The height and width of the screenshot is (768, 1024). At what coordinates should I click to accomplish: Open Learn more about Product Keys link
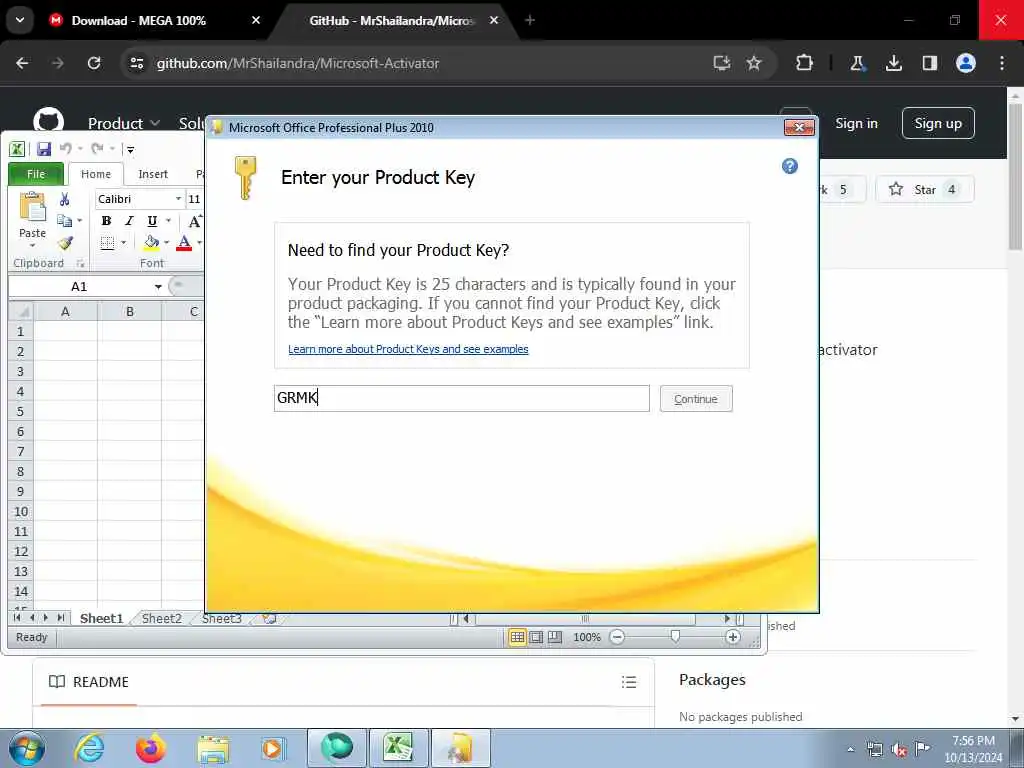pos(408,349)
